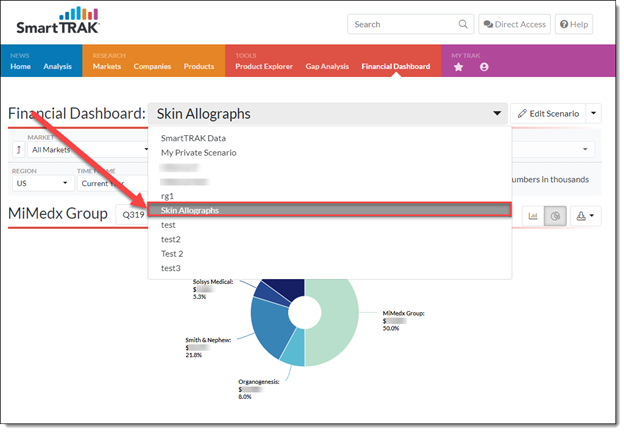Image resolution: width=624 pixels, height=432 pixels.
Task: Switch to bar chart view
Action: (x=533, y=216)
